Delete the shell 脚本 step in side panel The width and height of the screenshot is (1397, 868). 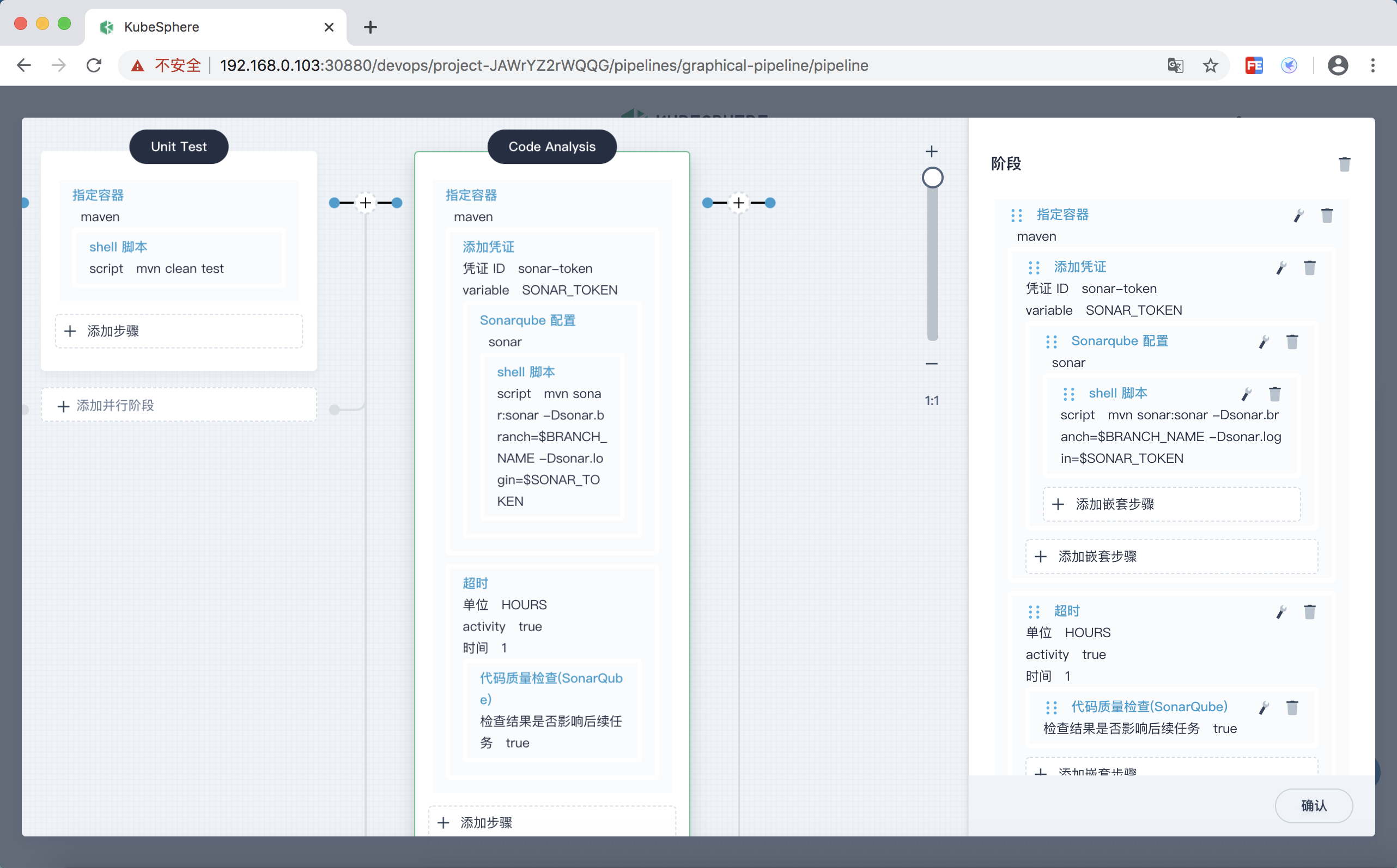tap(1274, 394)
